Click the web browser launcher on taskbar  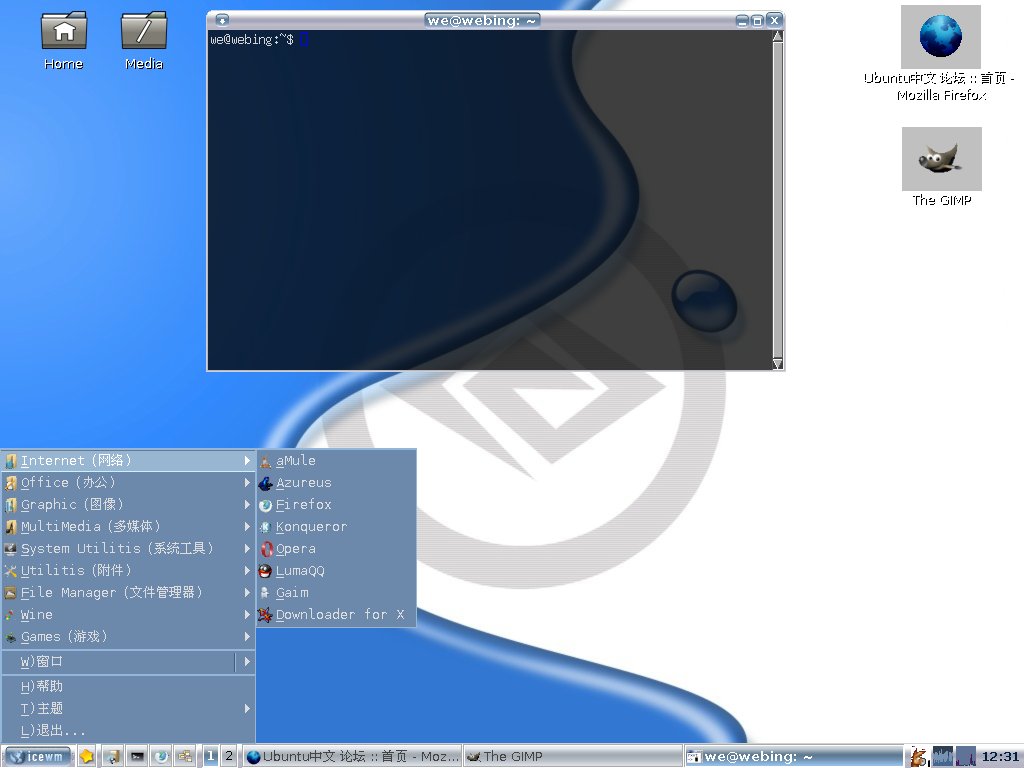[161, 756]
